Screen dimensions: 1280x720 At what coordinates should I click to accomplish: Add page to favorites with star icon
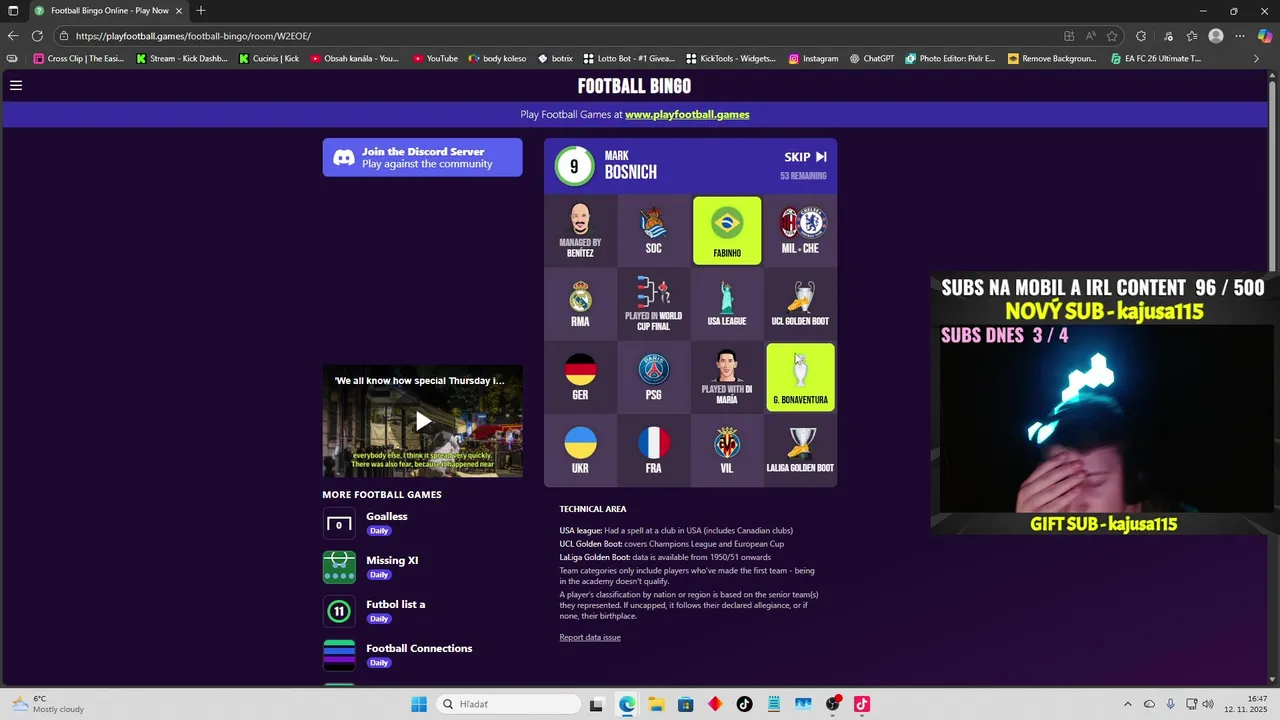tap(1112, 36)
